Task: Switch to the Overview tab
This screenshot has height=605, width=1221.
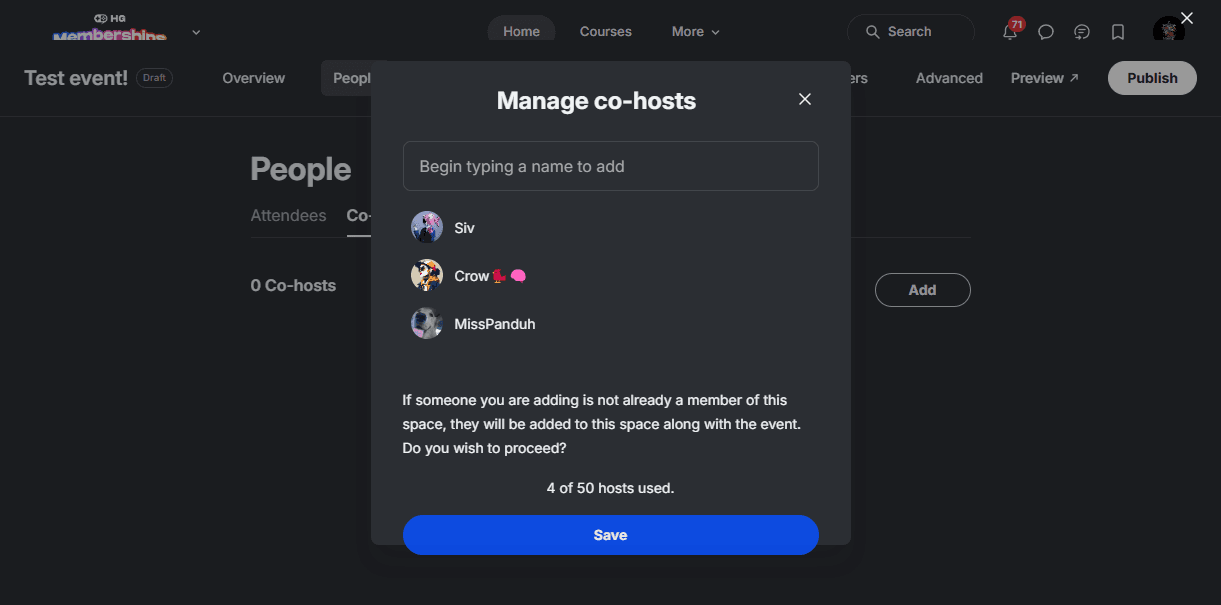Action: point(254,78)
